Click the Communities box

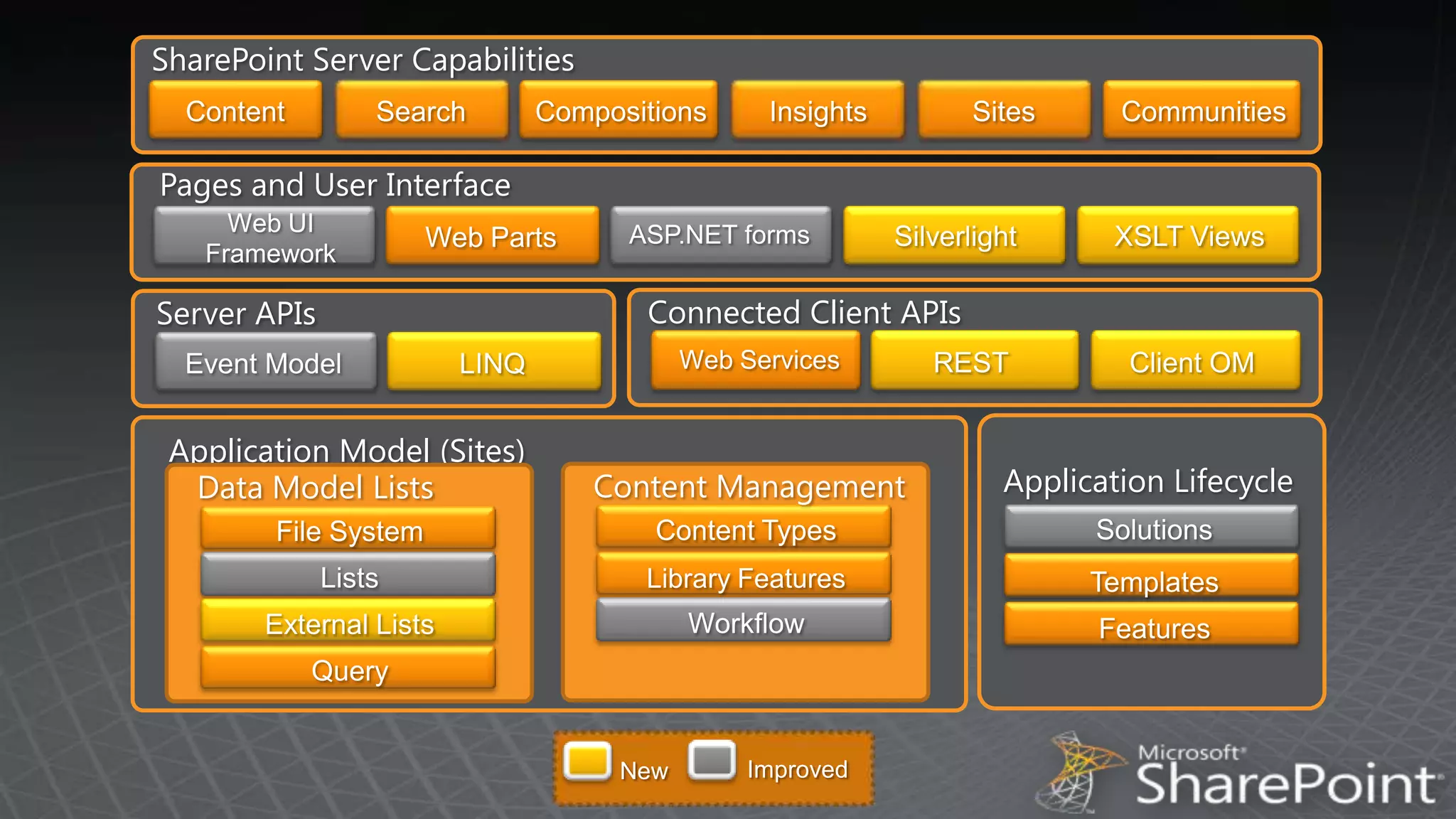pos(1202,110)
